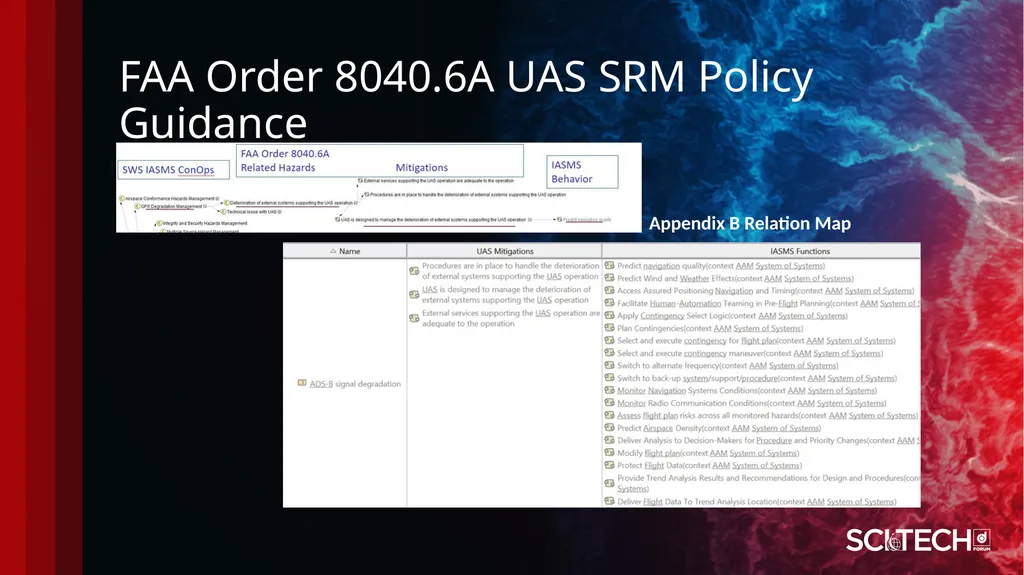Click icon for Predict Wind and Weather Effects

609,278
